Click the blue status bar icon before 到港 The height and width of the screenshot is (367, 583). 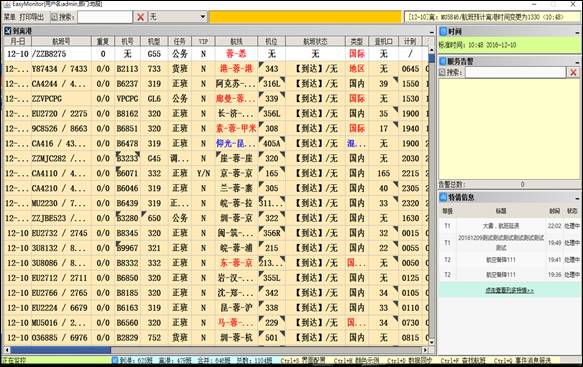tap(115, 360)
